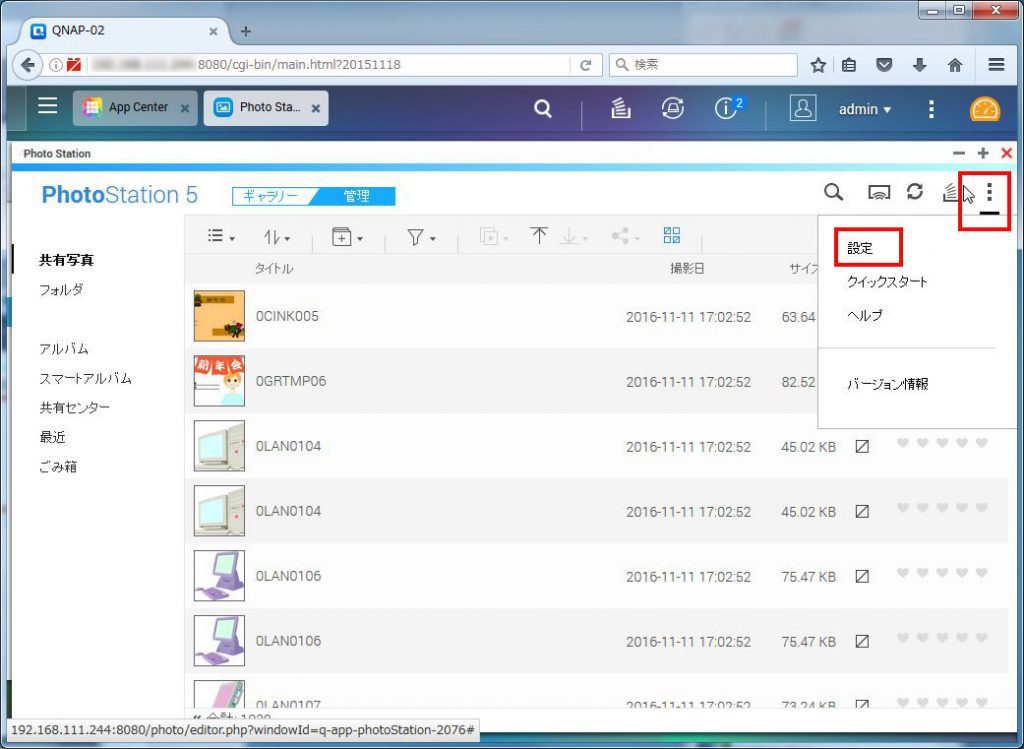Open 最近 in sidebar

pyautogui.click(x=52, y=437)
